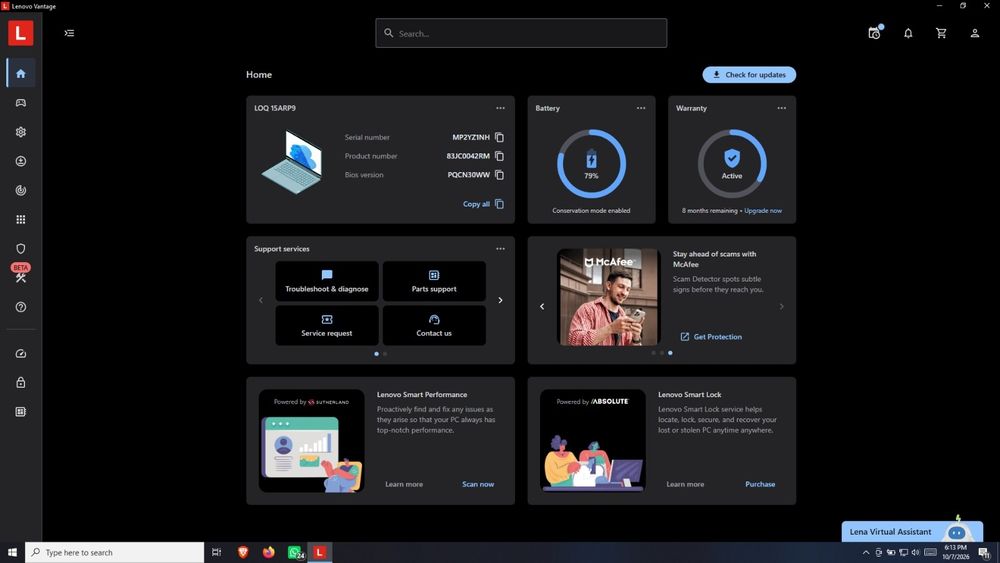Open the Device settings gear sidebar icon
Image resolution: width=1000 pixels, height=563 pixels.
(x=20, y=132)
